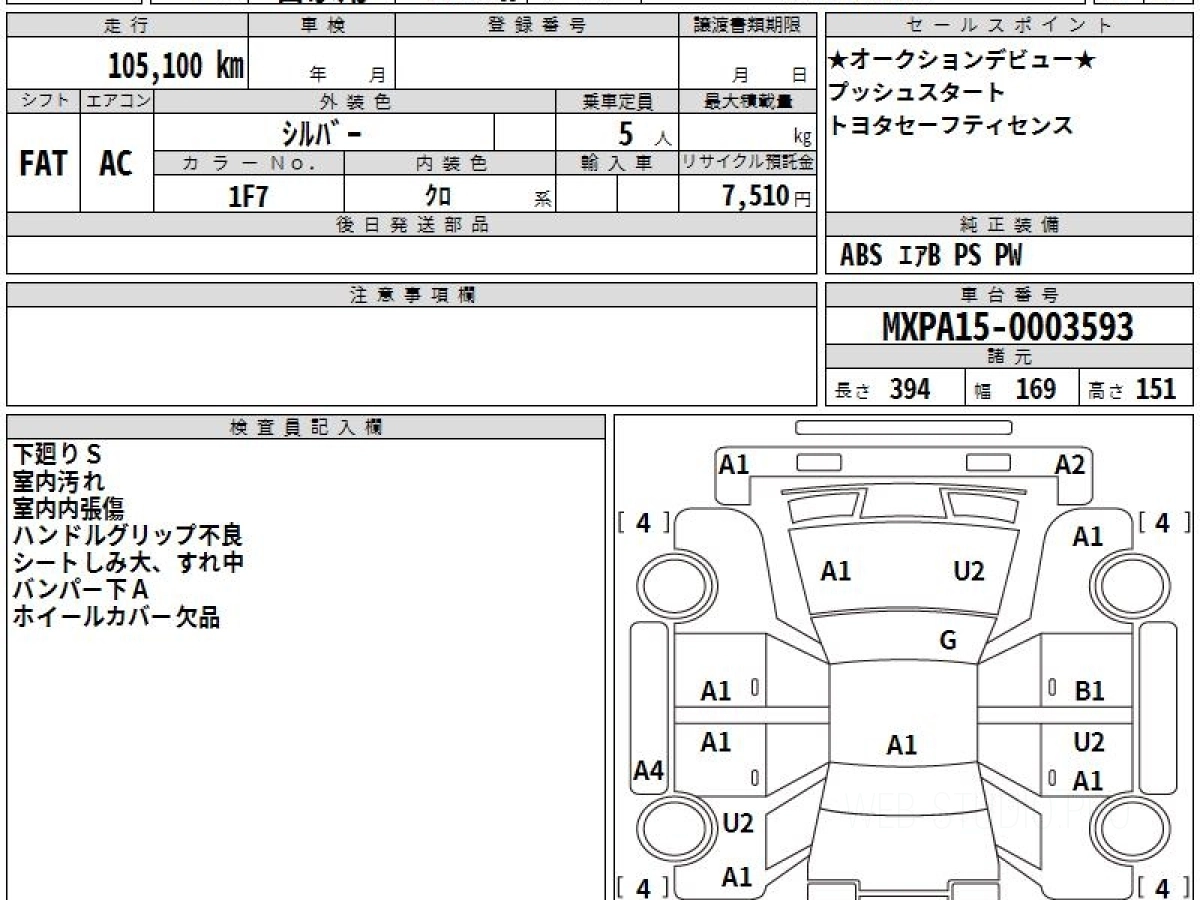Select the 走行 header cell
Screen dimensions: 1200x900
coord(127,26)
